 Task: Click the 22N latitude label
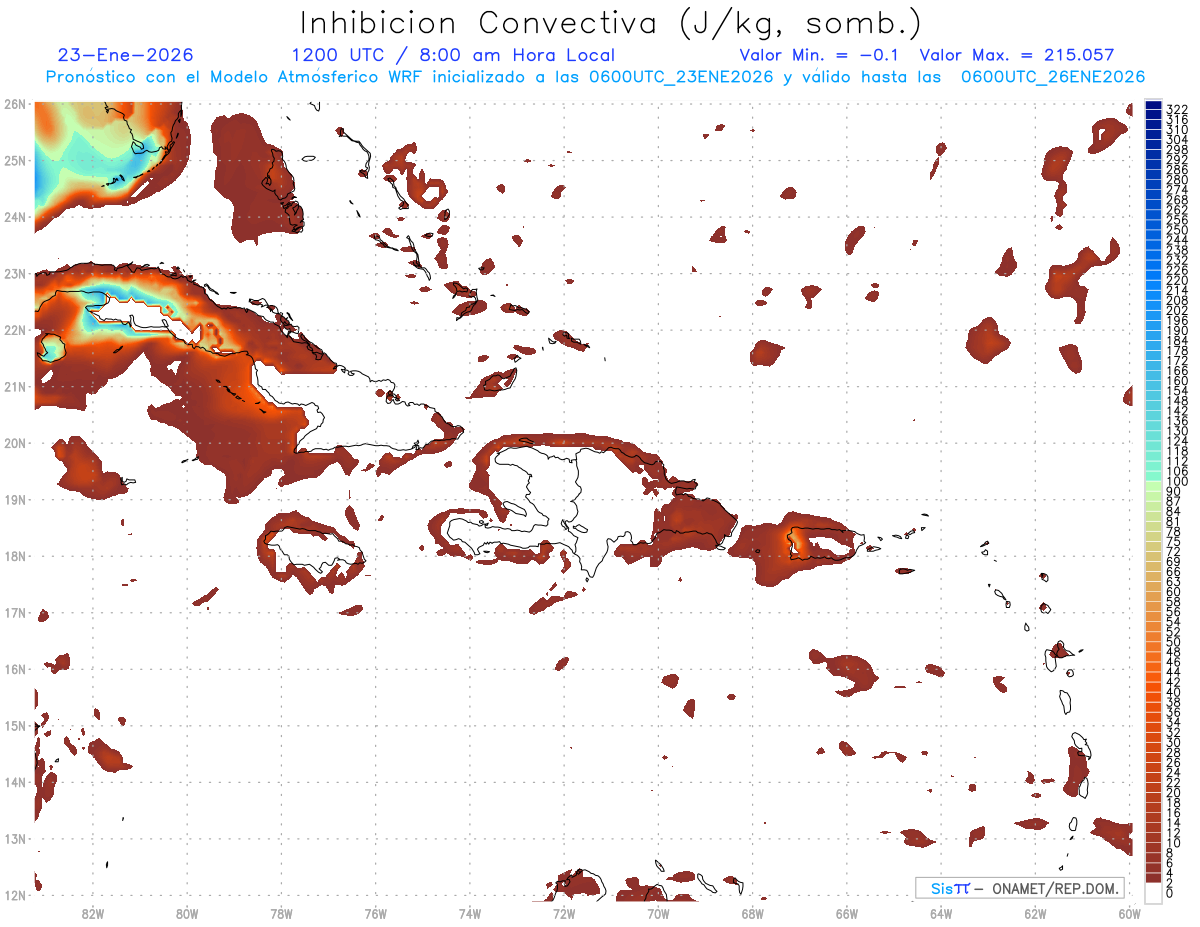pos(15,330)
